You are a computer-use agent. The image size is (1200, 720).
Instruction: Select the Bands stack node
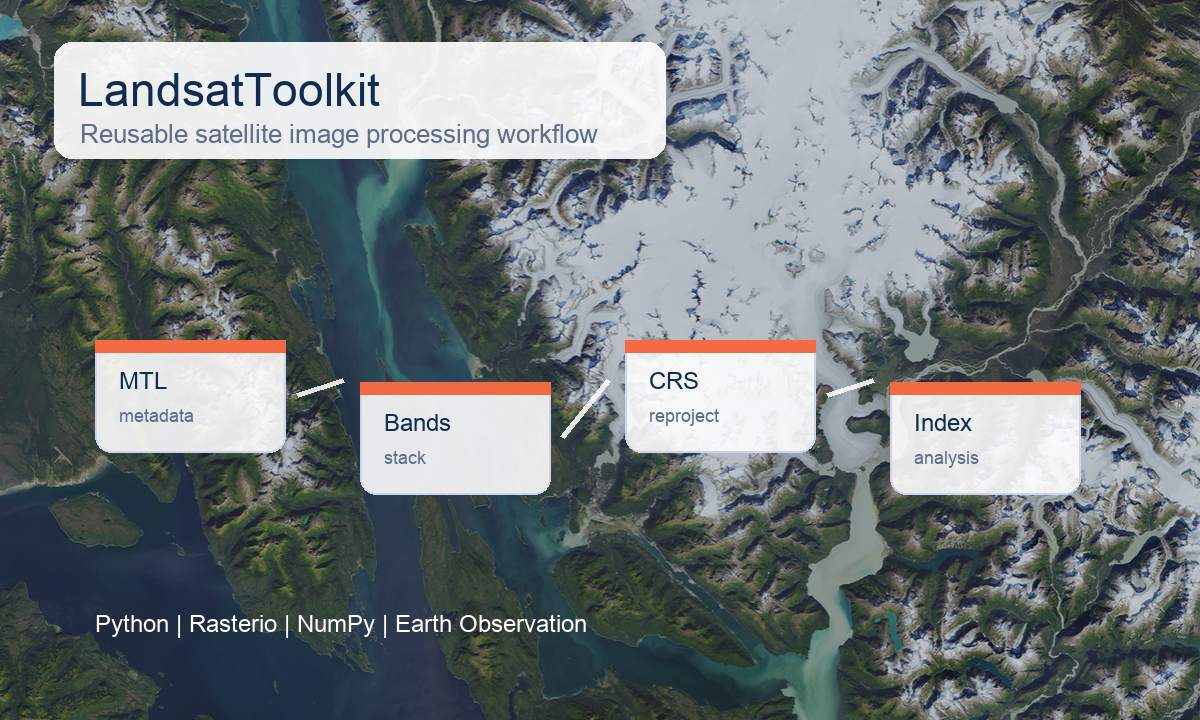coord(455,435)
